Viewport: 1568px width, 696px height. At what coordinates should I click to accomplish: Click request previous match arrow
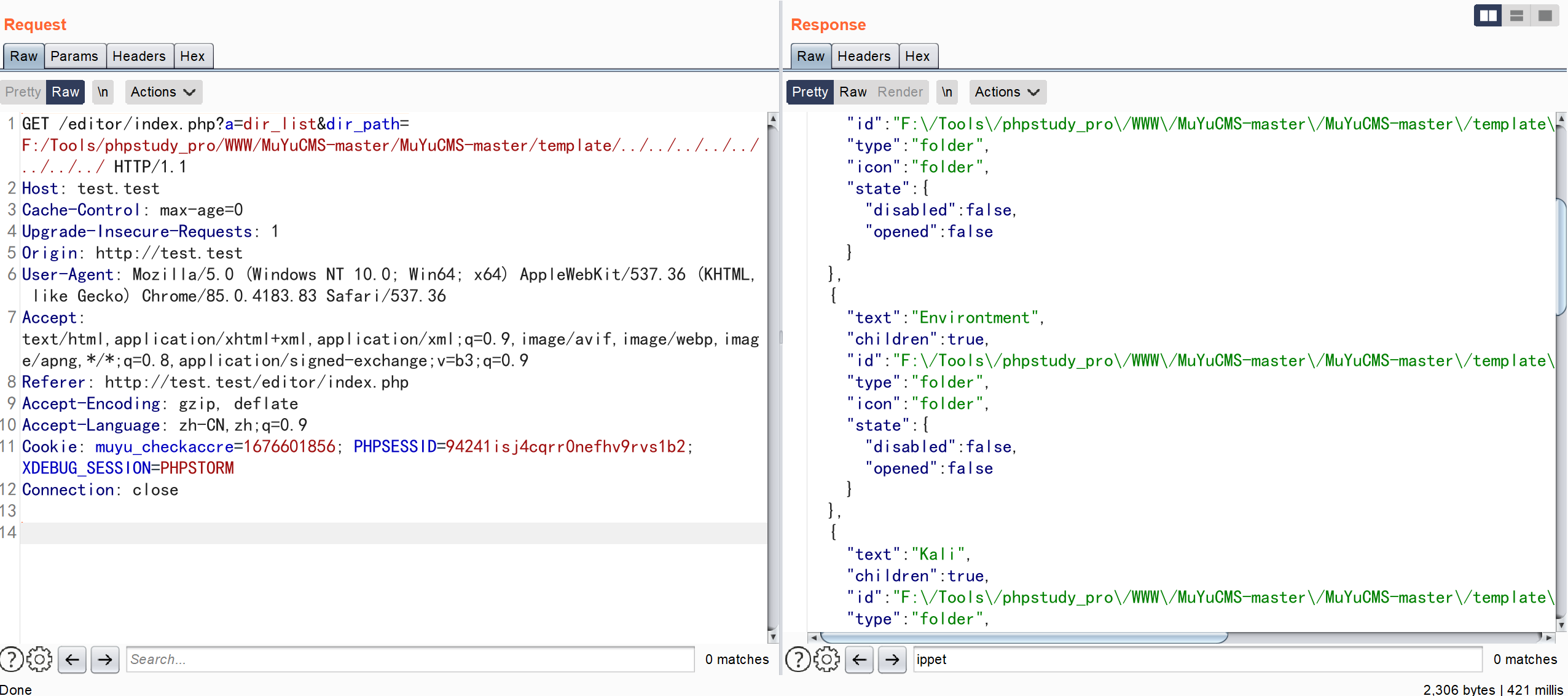pyautogui.click(x=73, y=659)
